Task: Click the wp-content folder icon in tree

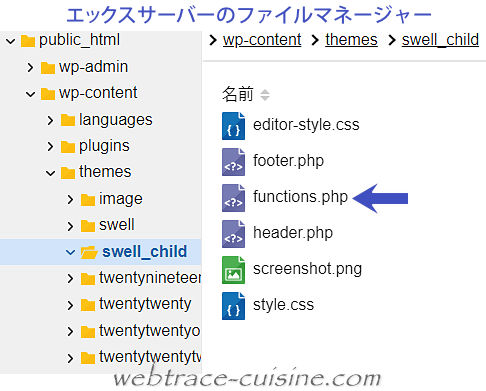Action: [48, 94]
